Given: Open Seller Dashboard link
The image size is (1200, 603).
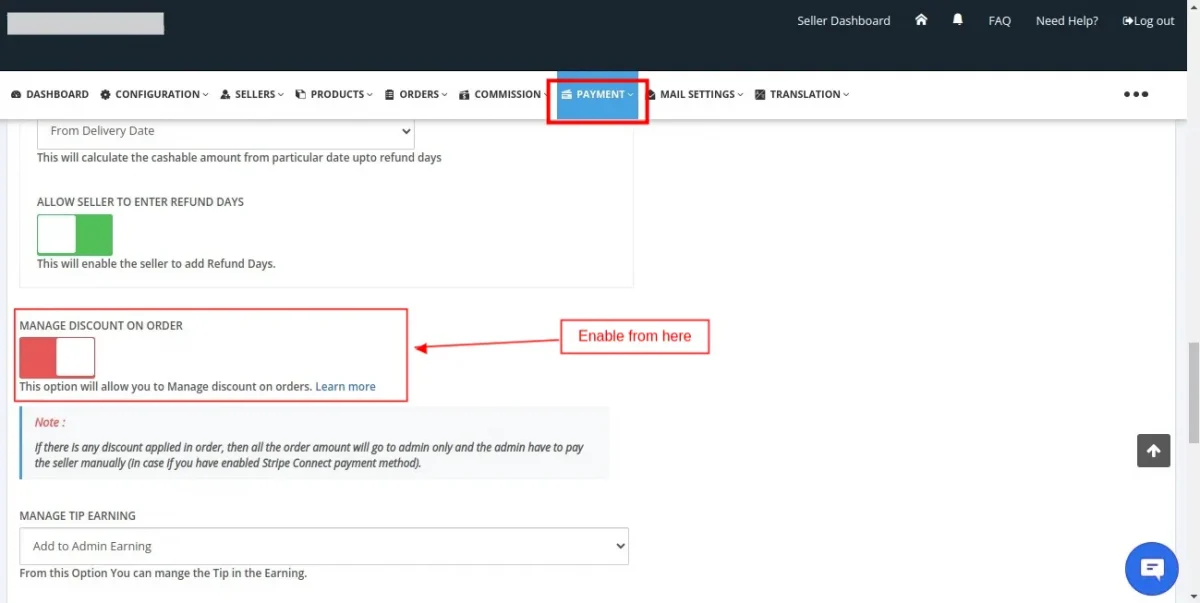Looking at the screenshot, I should coord(843,21).
